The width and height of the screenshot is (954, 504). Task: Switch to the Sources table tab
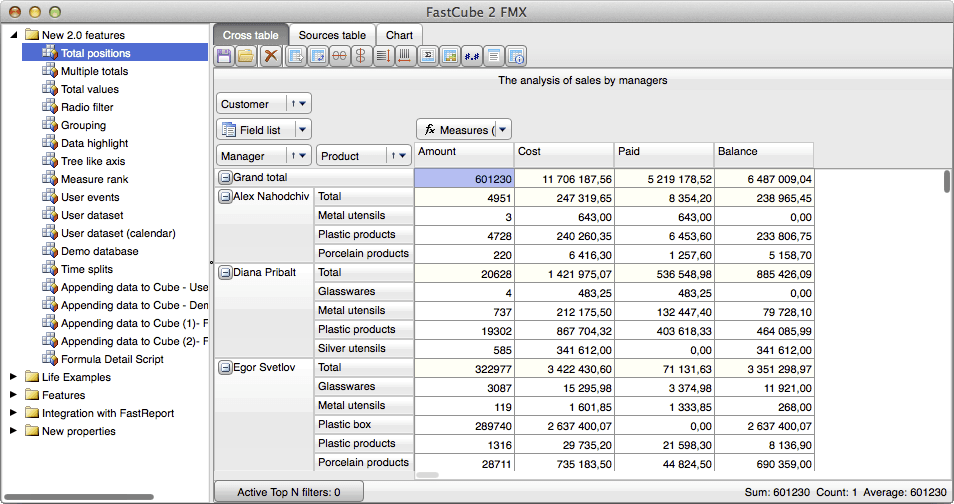pos(332,35)
